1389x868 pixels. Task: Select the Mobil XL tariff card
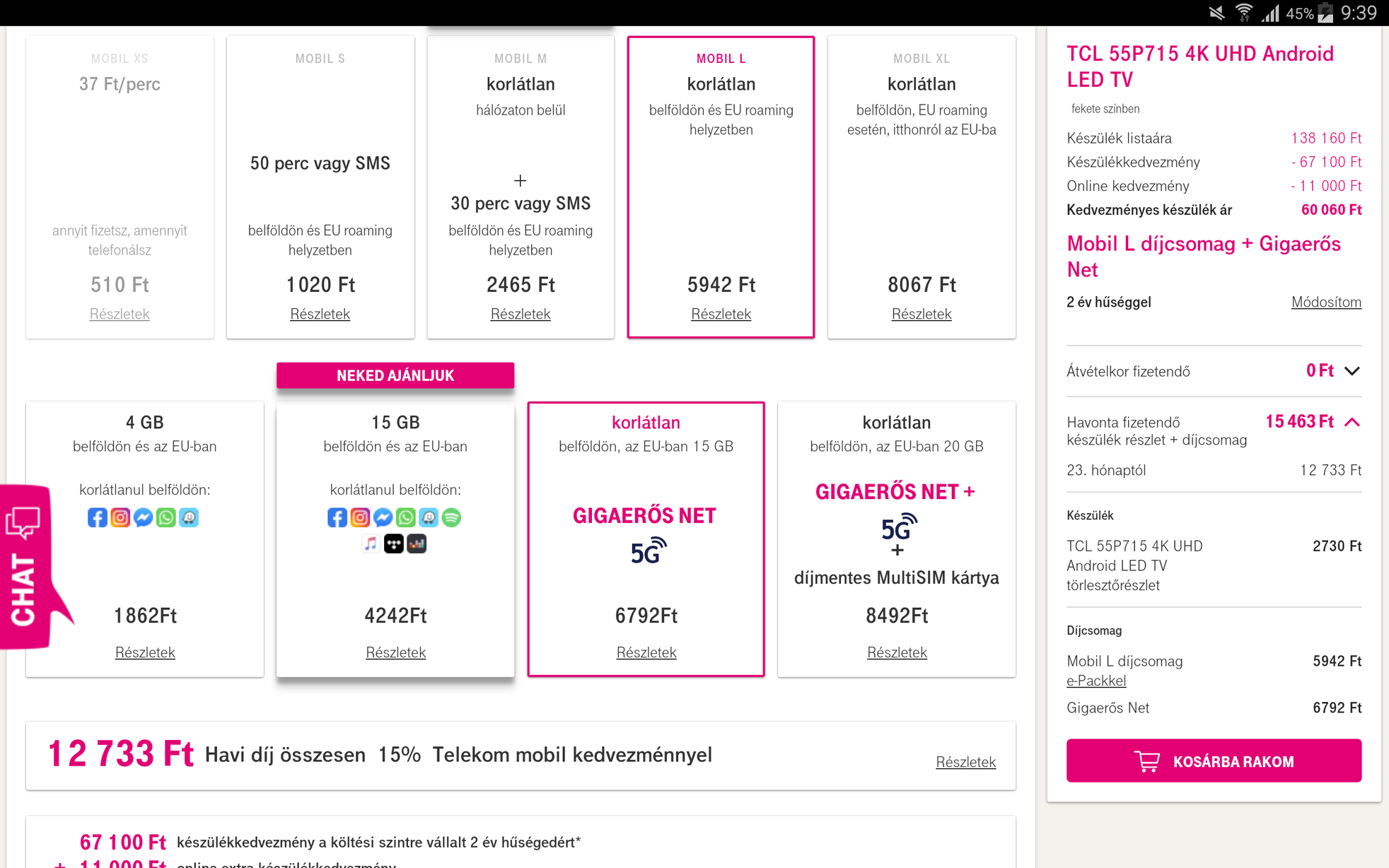click(922, 187)
